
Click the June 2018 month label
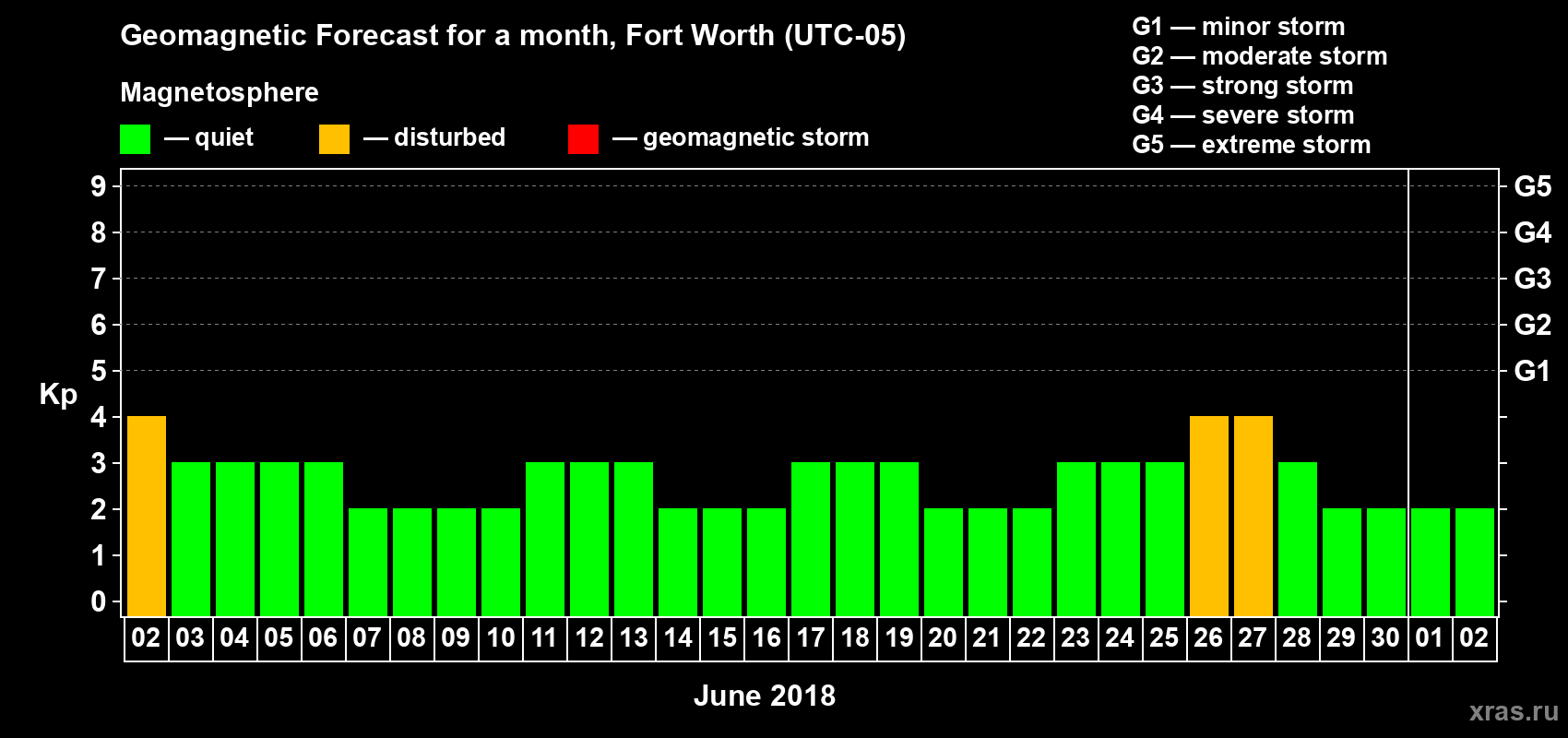pyautogui.click(x=764, y=696)
